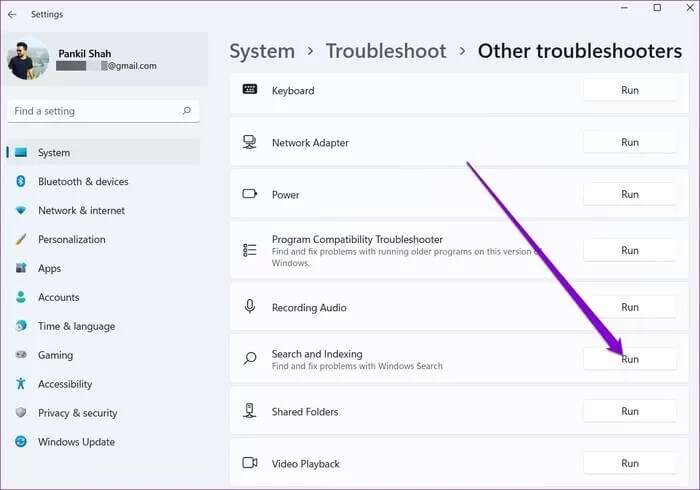Run the Recording Audio troubleshooter

coord(629,307)
